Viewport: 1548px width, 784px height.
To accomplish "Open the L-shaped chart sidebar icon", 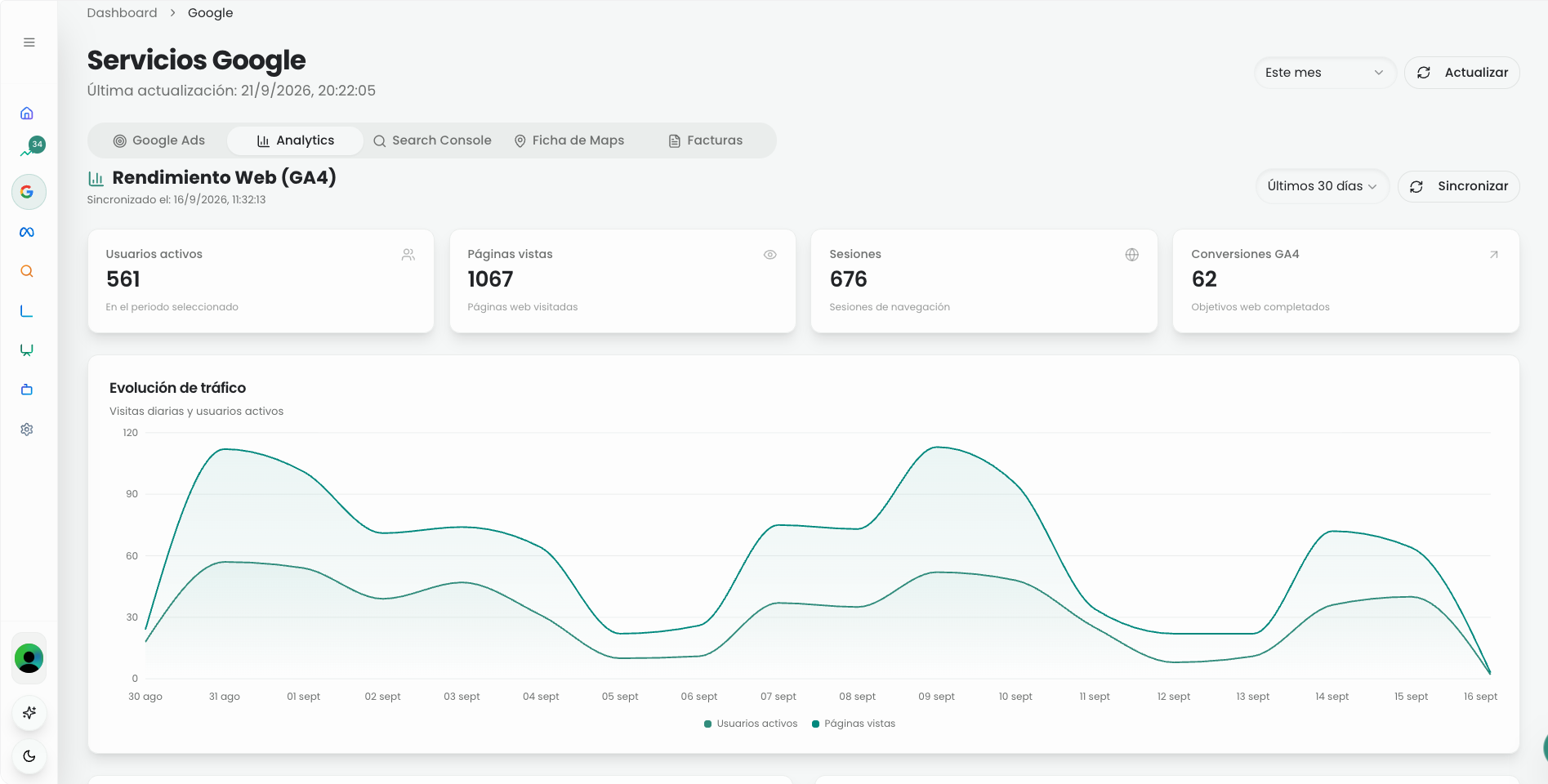I will click(27, 311).
